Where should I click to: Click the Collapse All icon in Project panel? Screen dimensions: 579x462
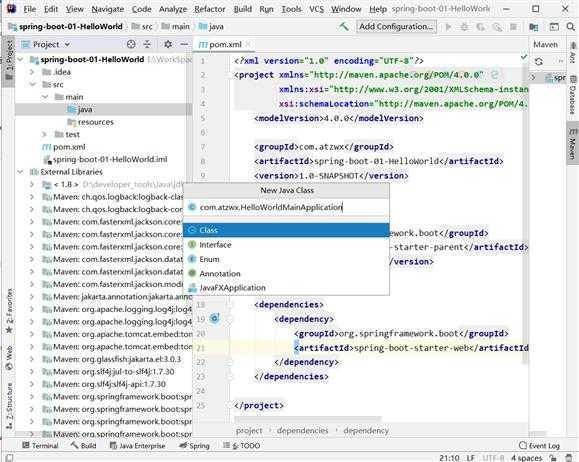147,44
